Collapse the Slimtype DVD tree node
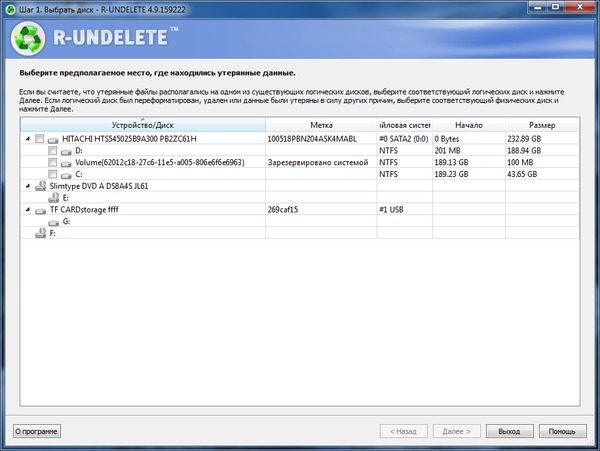This screenshot has width=600, height=451. (x=26, y=186)
